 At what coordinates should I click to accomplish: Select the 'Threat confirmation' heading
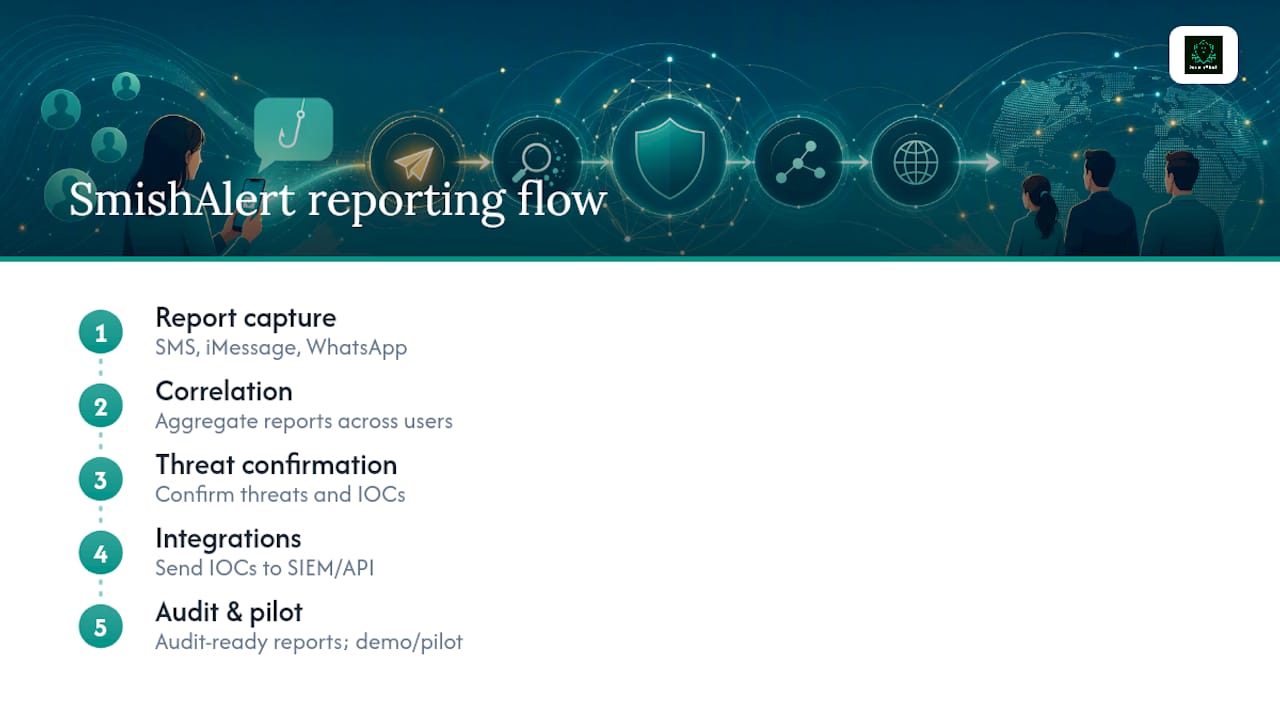(276, 465)
